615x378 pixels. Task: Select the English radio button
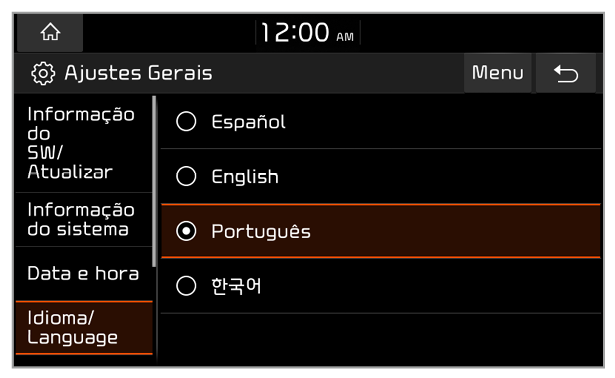186,176
